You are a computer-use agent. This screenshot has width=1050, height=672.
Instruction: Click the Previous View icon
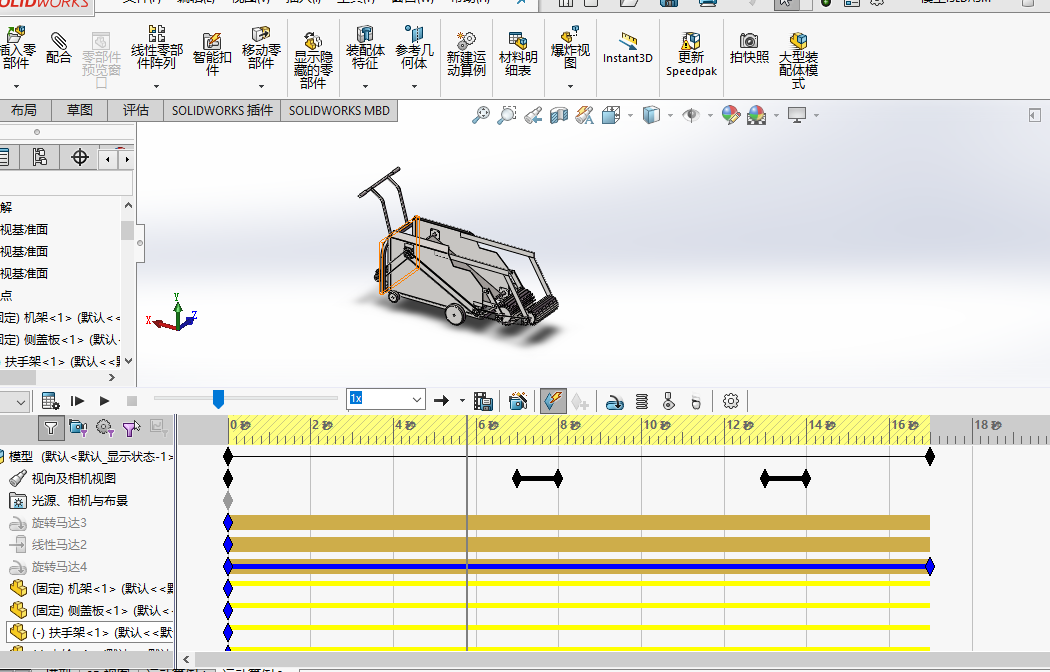pyautogui.click(x=533, y=115)
